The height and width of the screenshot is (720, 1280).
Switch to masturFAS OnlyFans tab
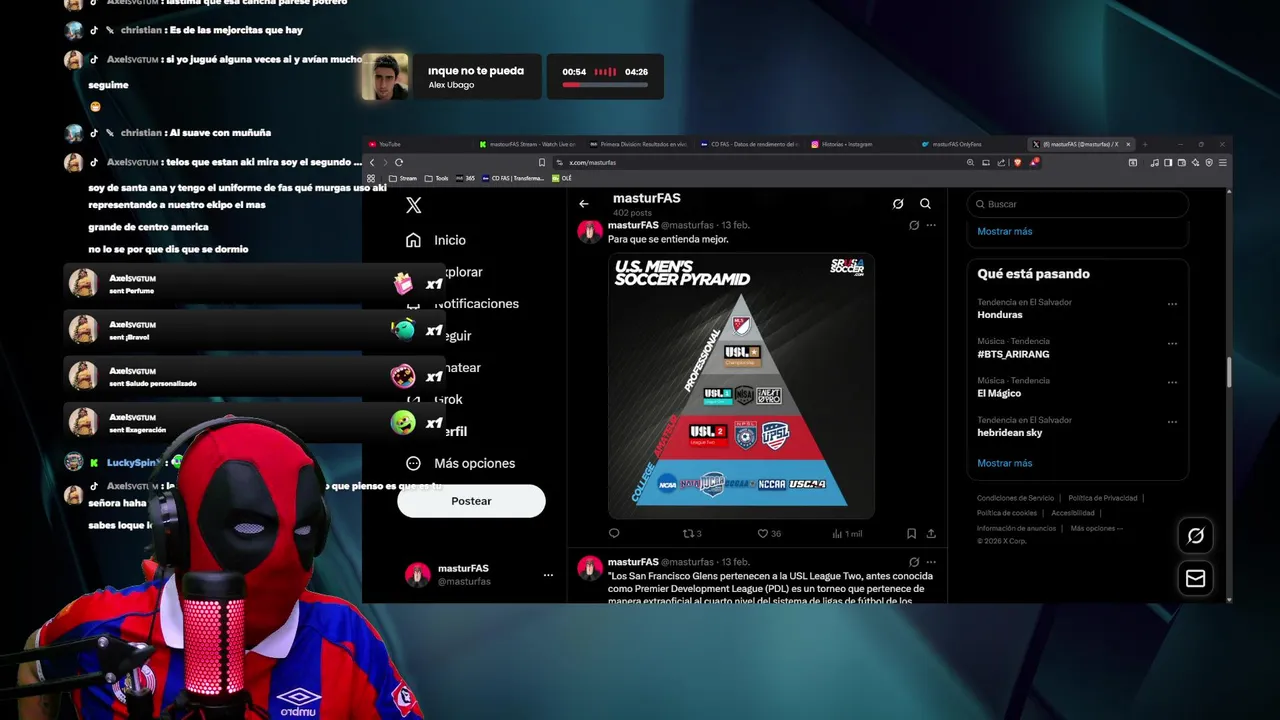click(x=972, y=144)
